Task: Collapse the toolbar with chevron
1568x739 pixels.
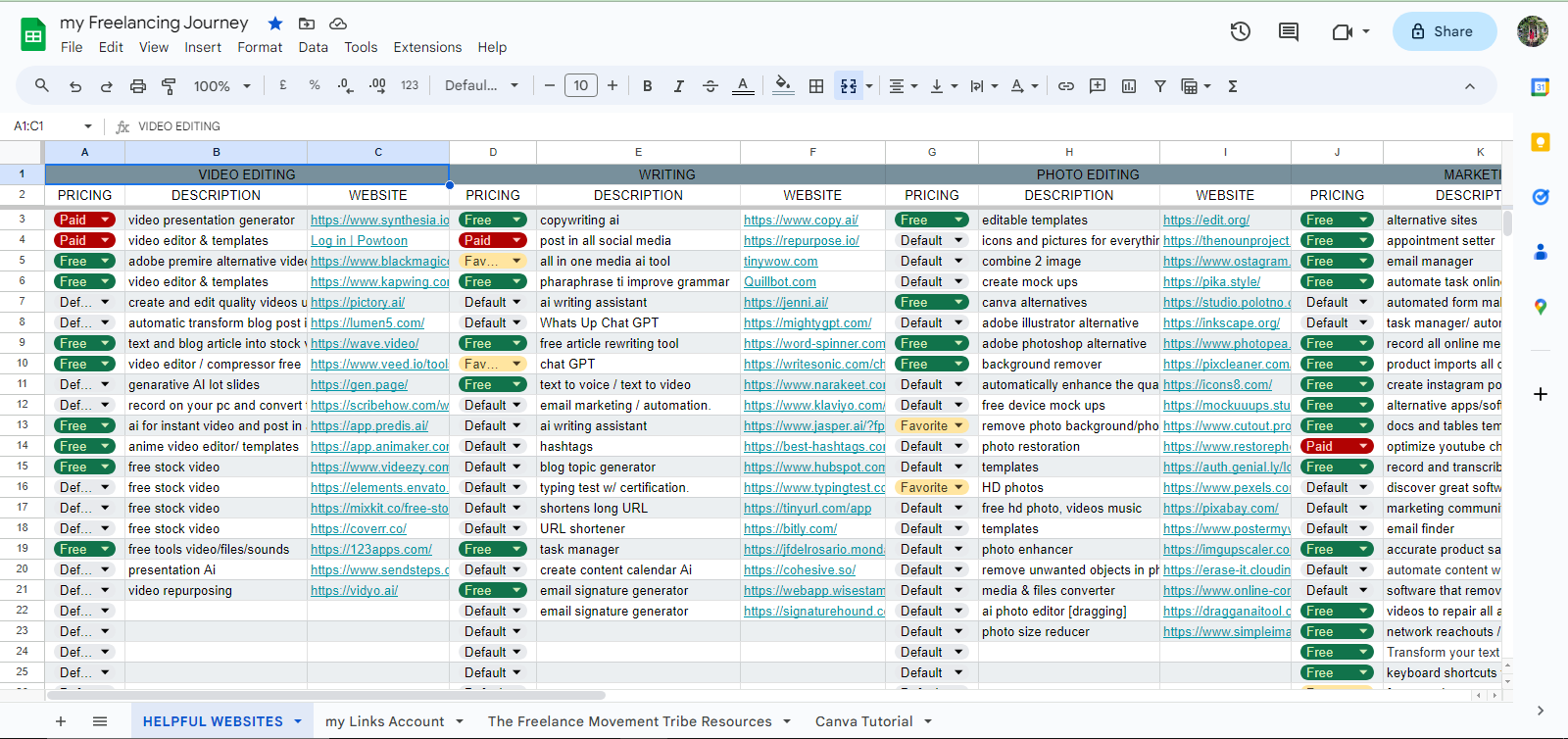Action: point(1470,86)
